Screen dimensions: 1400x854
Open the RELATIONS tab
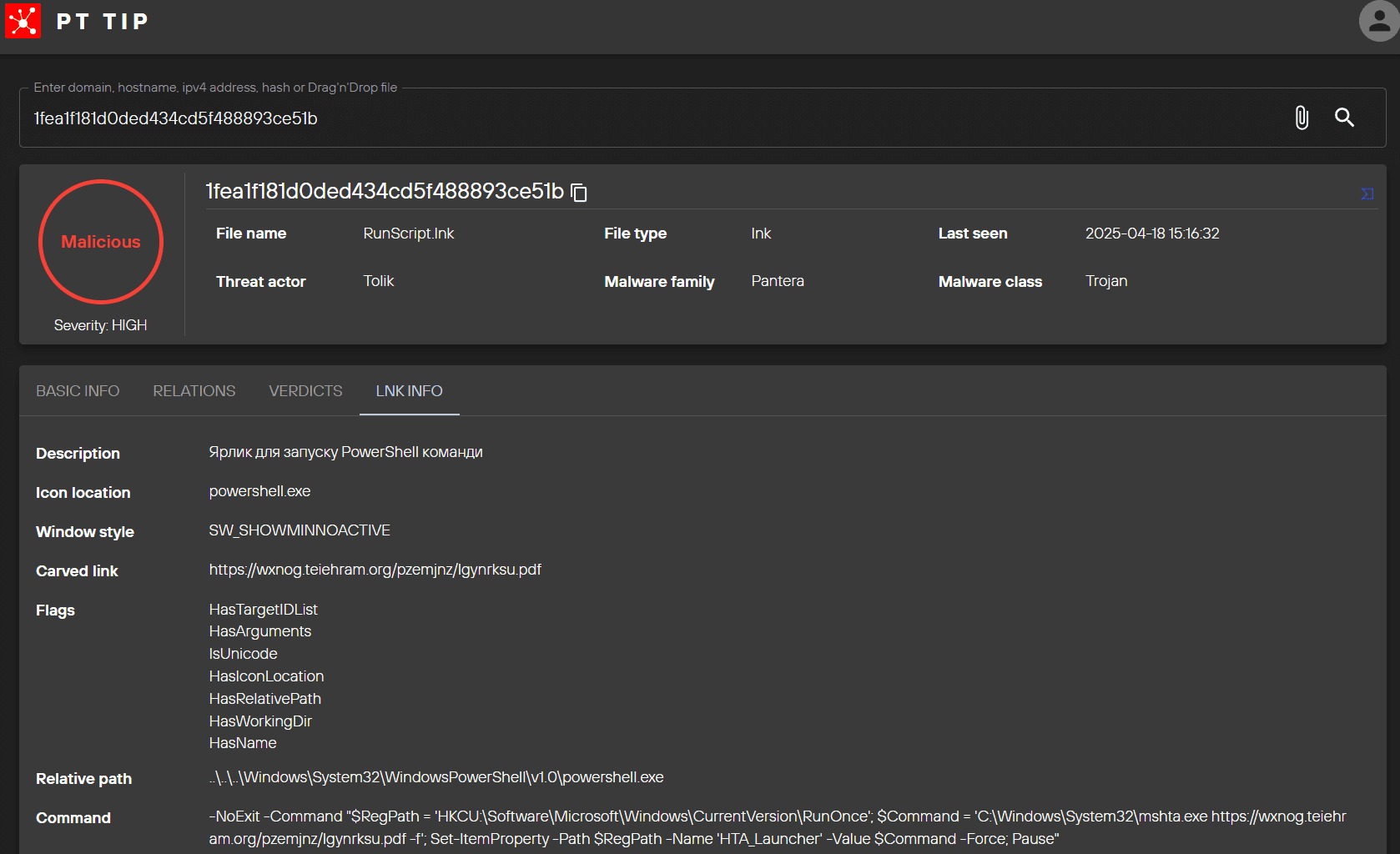click(x=194, y=391)
